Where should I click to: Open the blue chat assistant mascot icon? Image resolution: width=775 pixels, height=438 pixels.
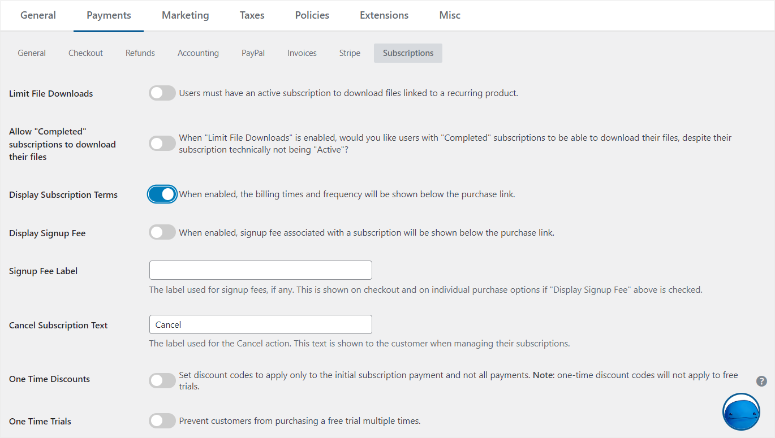tap(742, 413)
